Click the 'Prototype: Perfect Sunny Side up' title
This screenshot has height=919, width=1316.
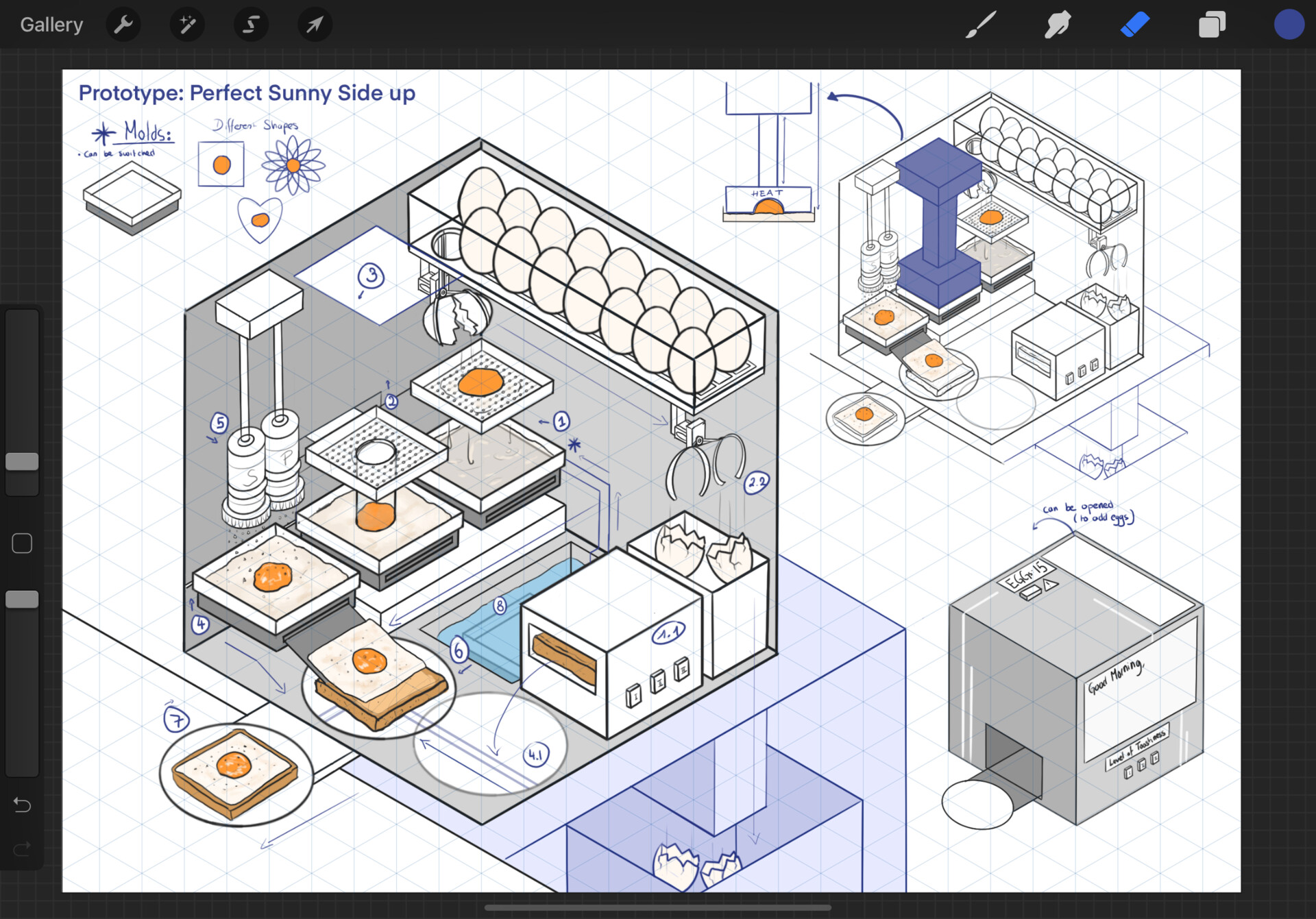247,93
